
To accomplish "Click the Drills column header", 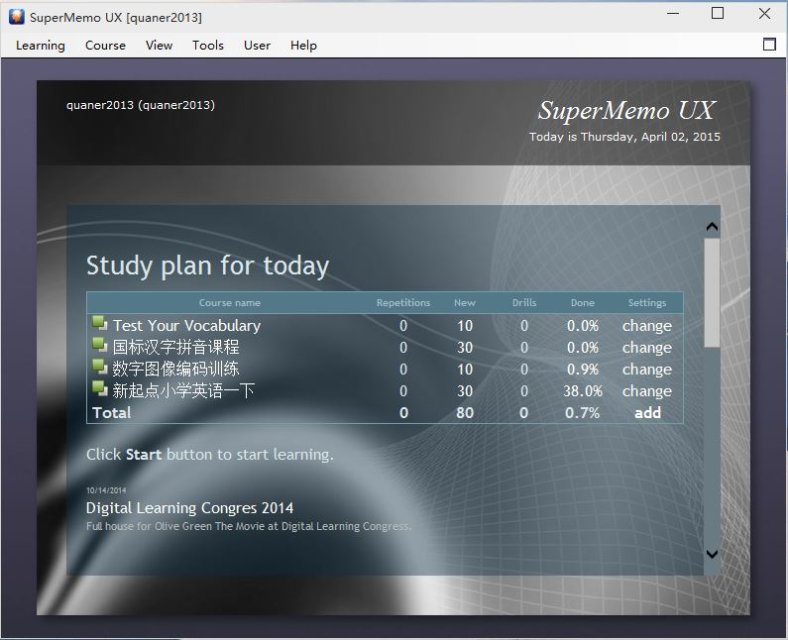I will pyautogui.click(x=524, y=303).
